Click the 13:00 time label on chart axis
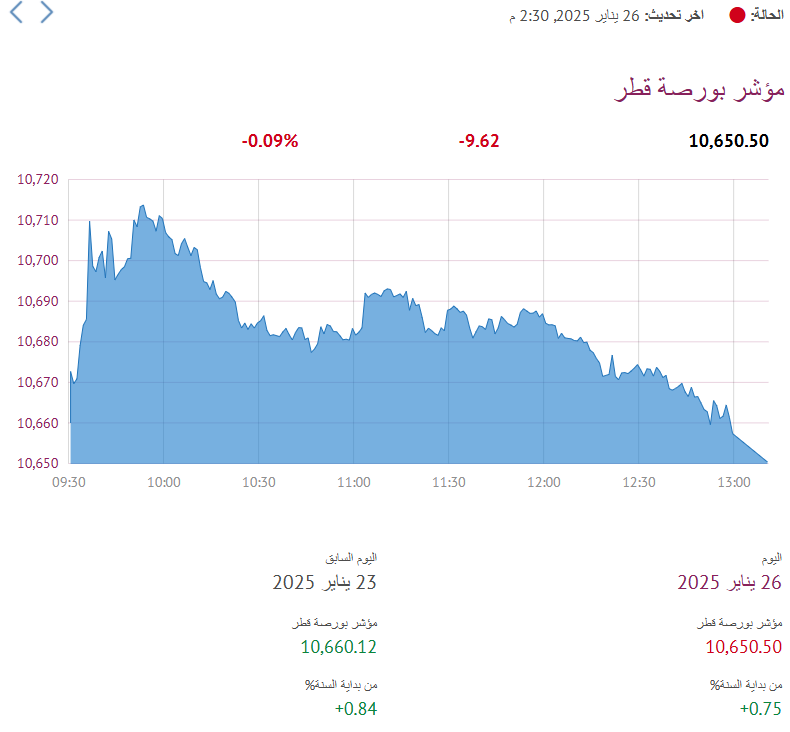The height and width of the screenshot is (732, 790). [734, 483]
